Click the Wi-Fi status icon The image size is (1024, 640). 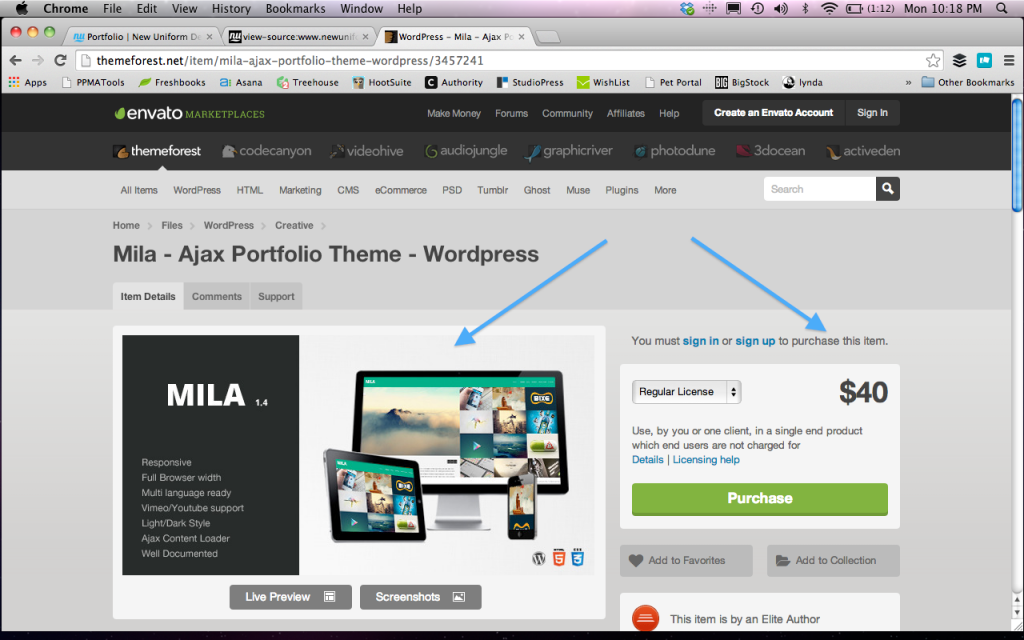coord(829,8)
